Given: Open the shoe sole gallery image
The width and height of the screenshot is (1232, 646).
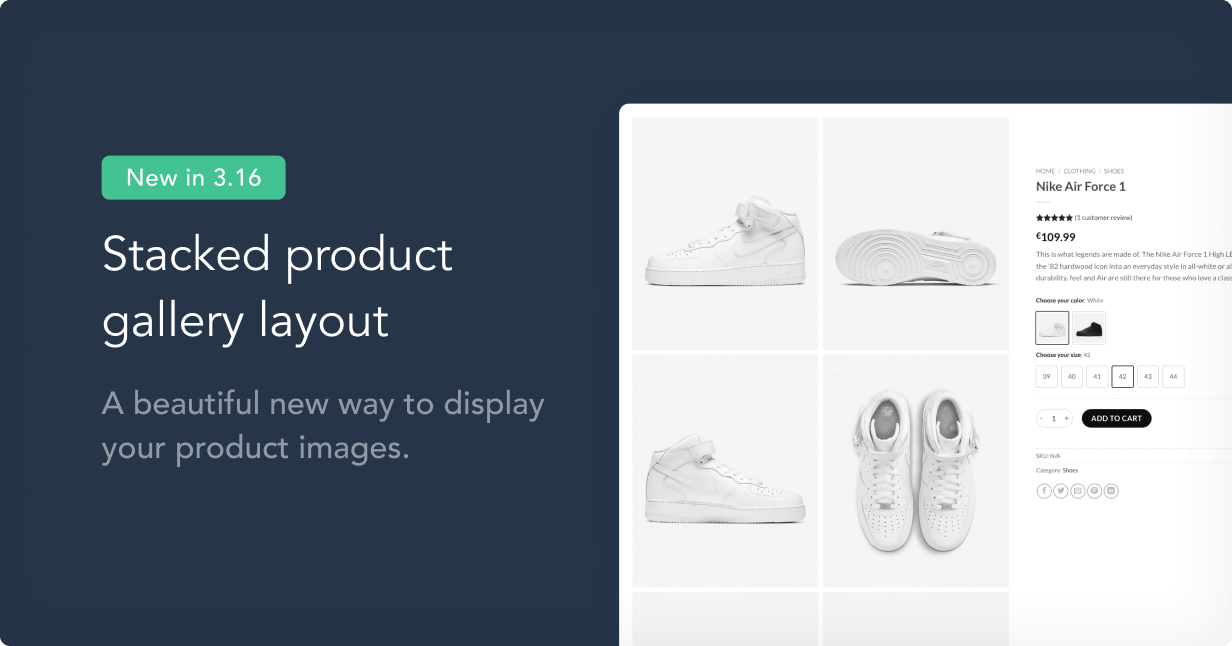Looking at the screenshot, I should click(915, 233).
